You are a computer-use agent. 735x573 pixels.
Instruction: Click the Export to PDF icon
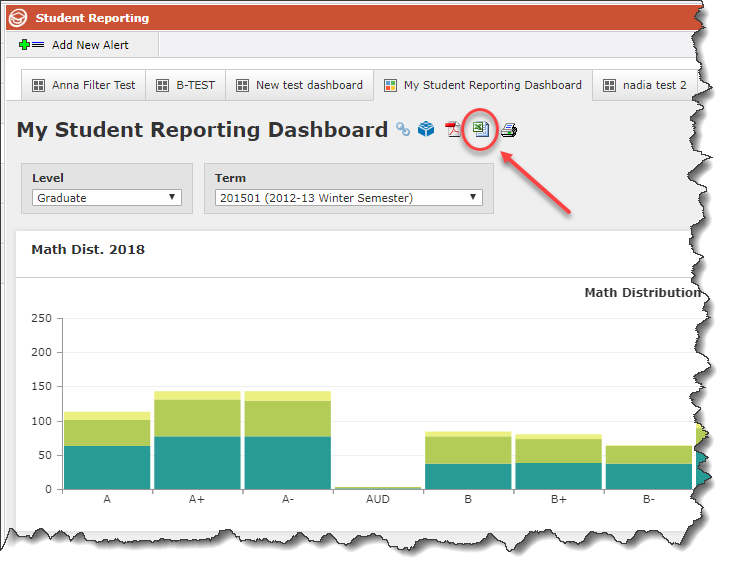(x=453, y=130)
